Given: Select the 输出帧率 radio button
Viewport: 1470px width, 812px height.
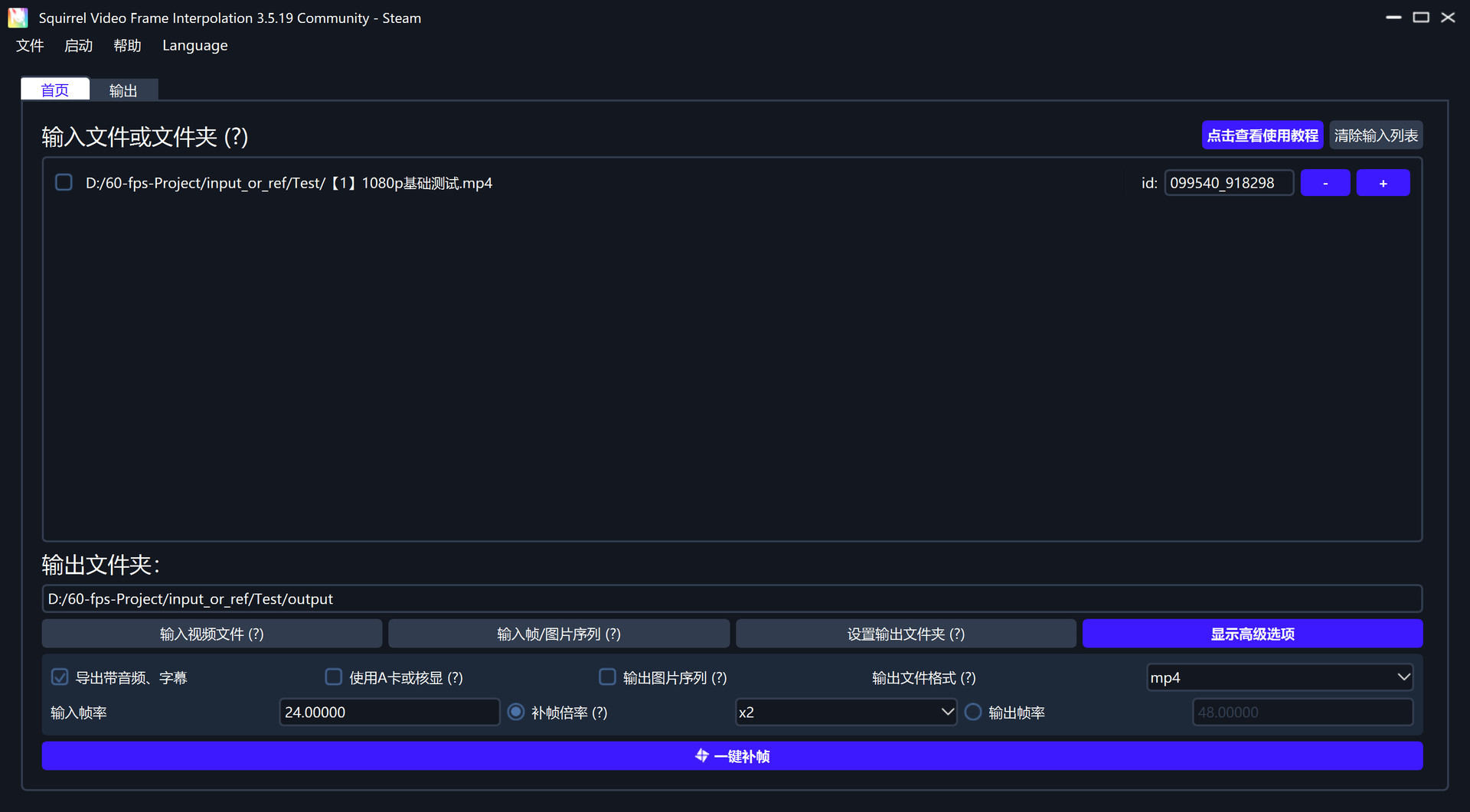Looking at the screenshot, I should pyautogui.click(x=973, y=712).
